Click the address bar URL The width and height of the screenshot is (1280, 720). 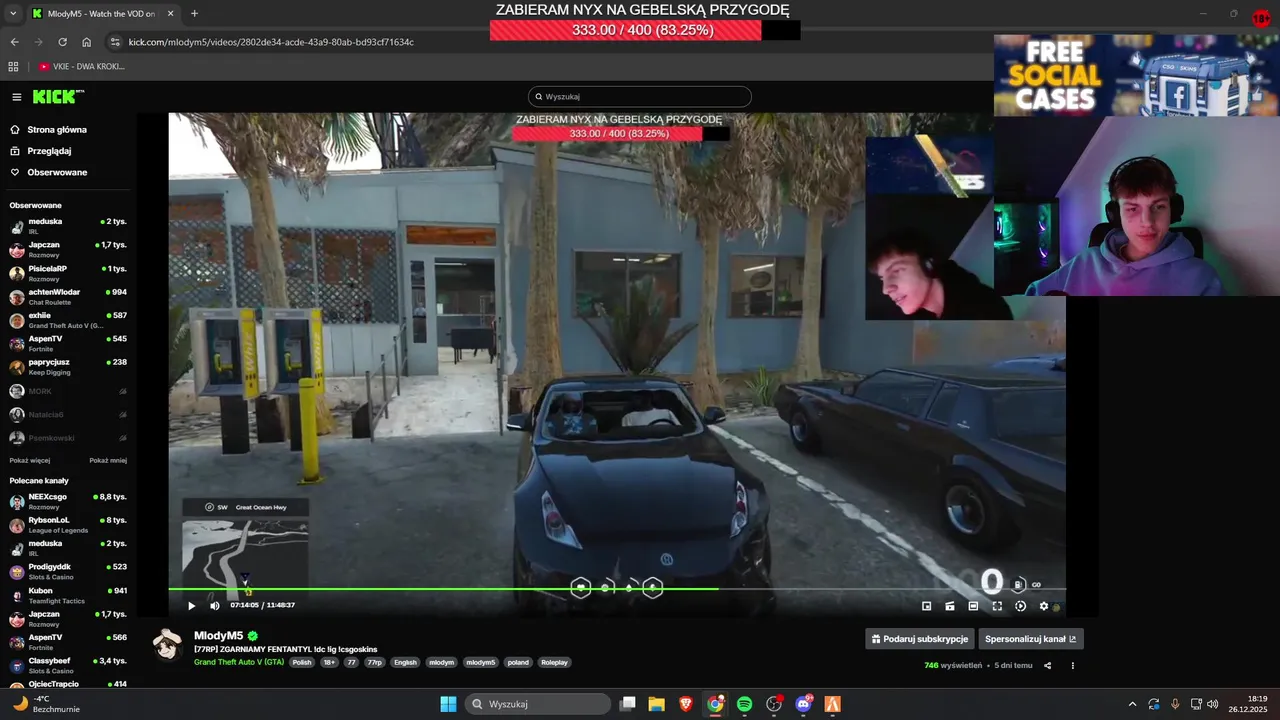pyautogui.click(x=271, y=42)
